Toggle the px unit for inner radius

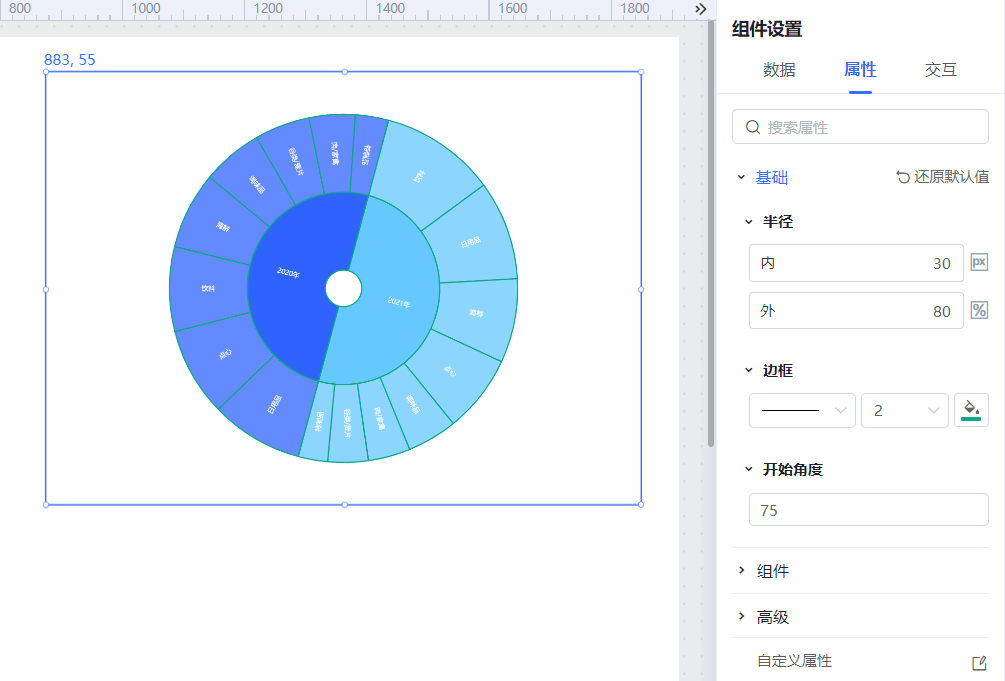979,262
